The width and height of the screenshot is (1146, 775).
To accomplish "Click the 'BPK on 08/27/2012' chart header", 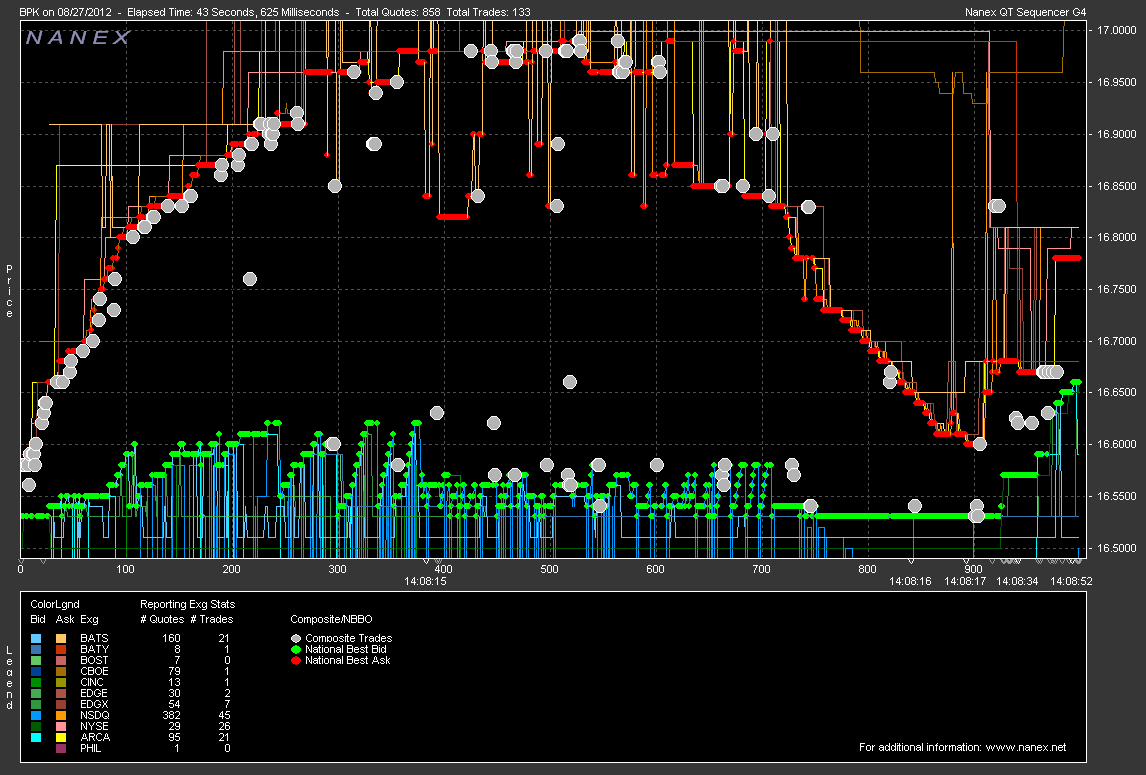I will [65, 12].
